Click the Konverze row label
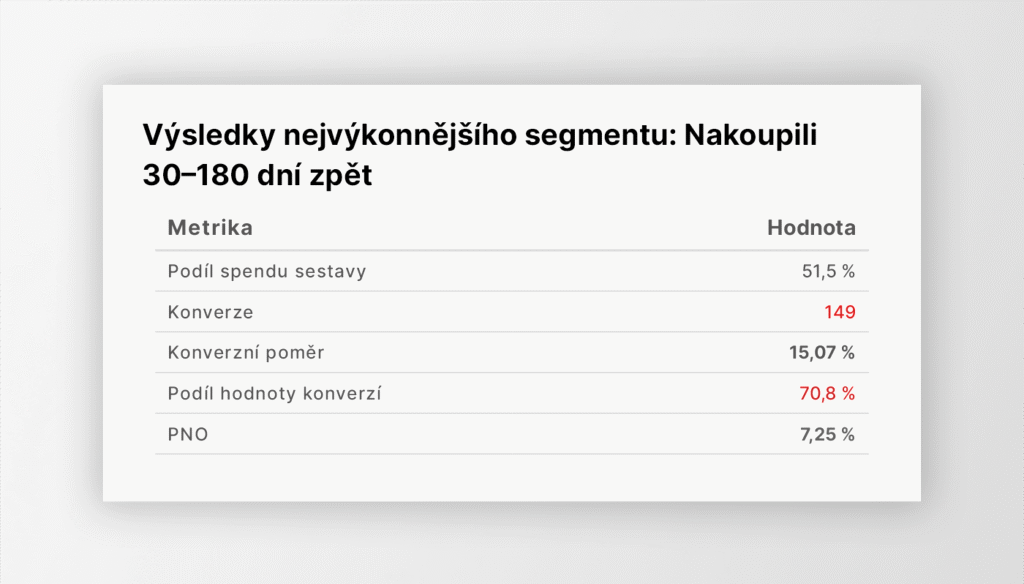This screenshot has width=1024, height=584. click(210, 312)
